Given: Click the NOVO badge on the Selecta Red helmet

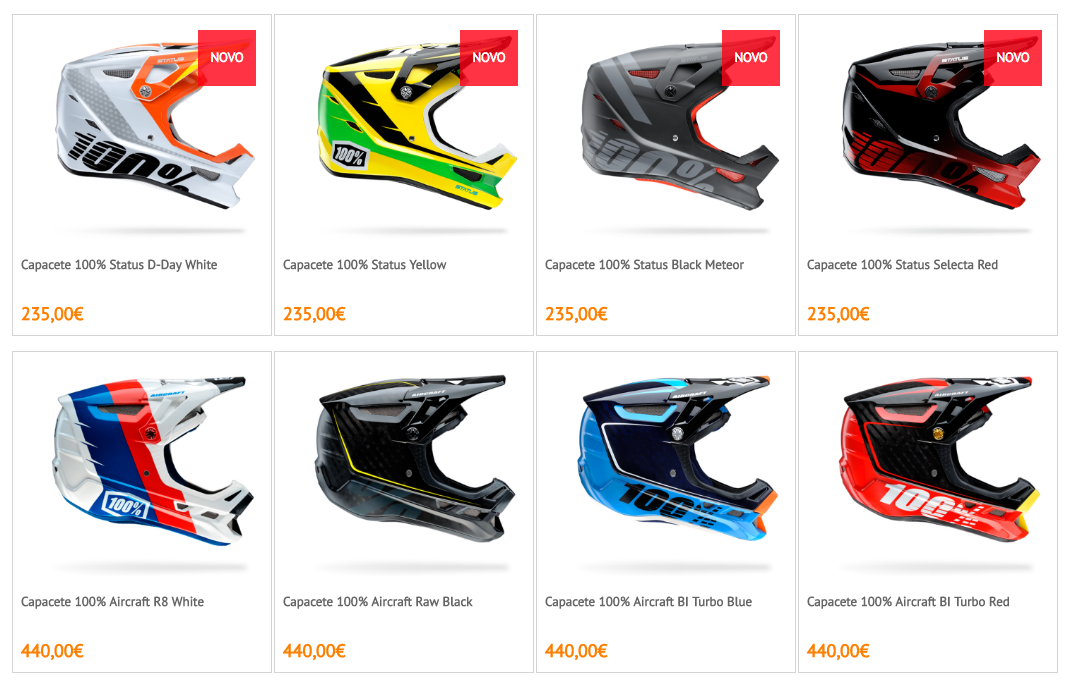Looking at the screenshot, I should click(1013, 57).
